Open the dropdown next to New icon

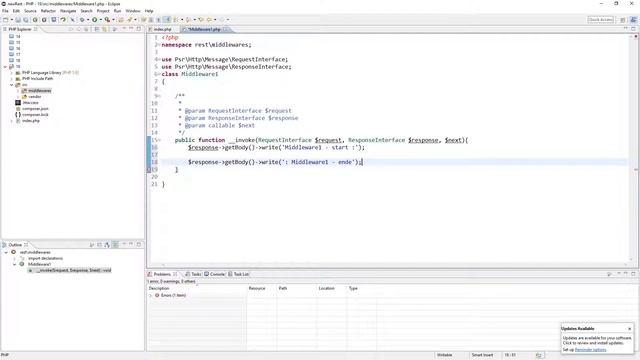(x=12, y=20)
